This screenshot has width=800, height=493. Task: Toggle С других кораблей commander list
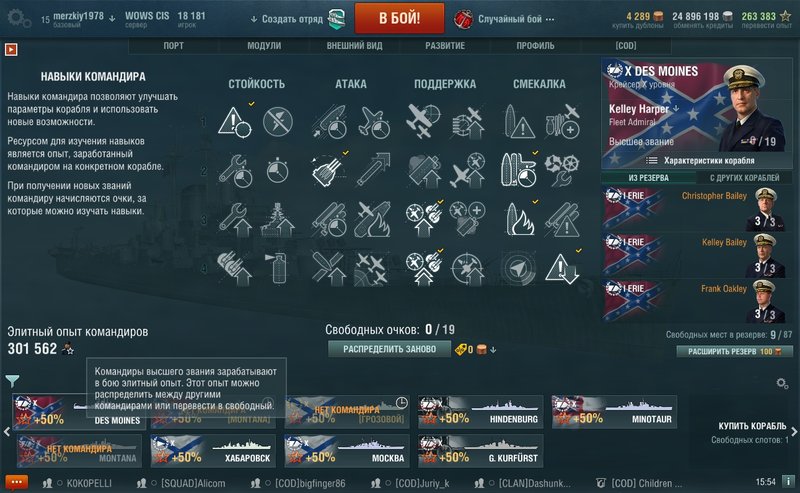744,178
